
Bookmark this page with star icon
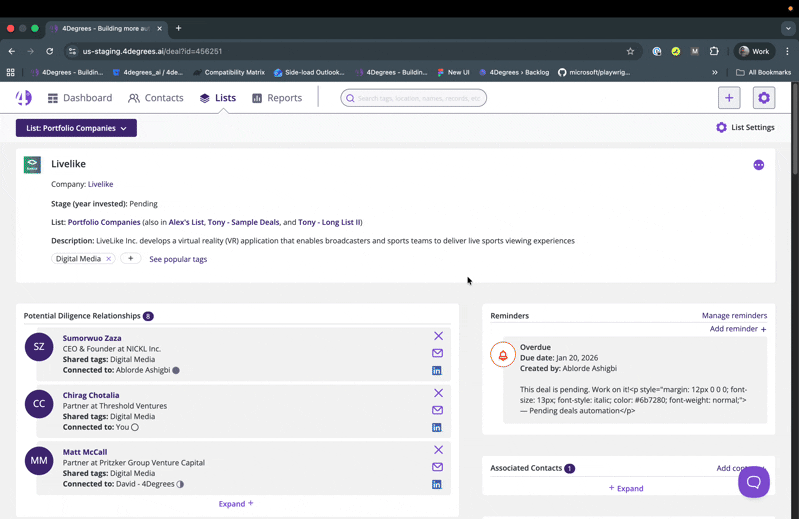630,51
